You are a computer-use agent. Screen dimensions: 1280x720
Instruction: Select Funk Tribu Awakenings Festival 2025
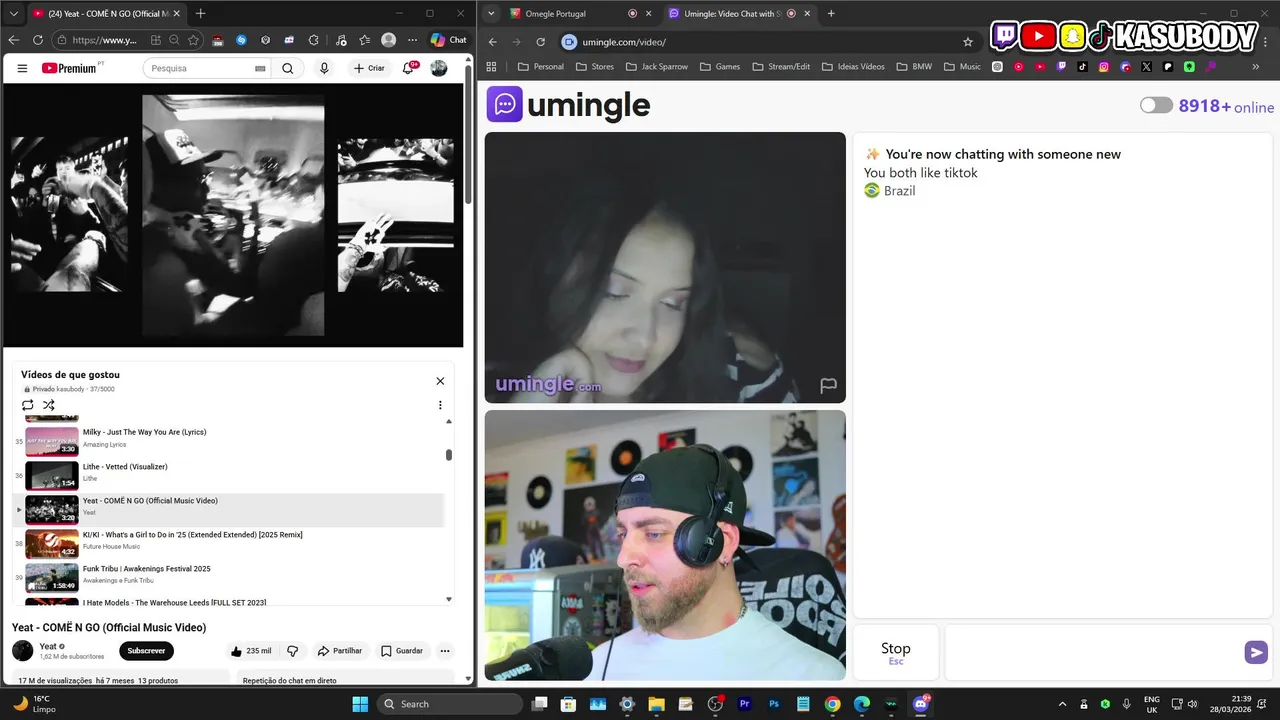pyautogui.click(x=228, y=576)
